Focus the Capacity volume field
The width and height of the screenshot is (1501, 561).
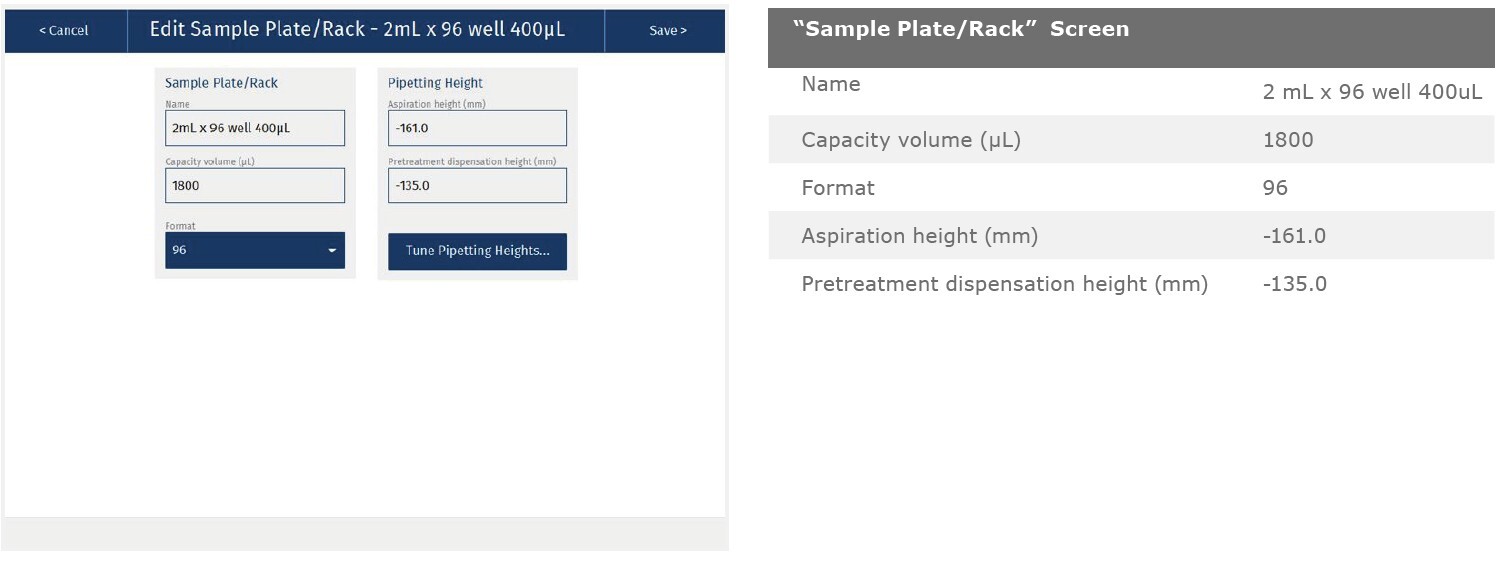click(x=255, y=185)
